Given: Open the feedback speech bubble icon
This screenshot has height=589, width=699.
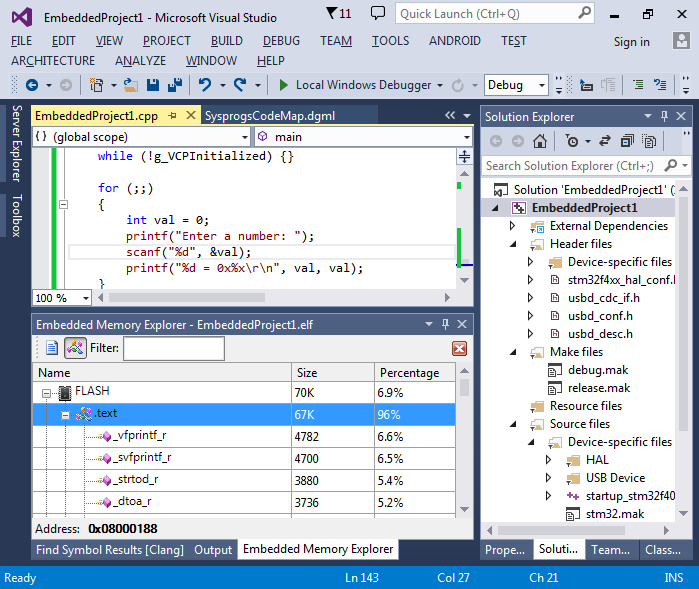Looking at the screenshot, I should (x=378, y=13).
